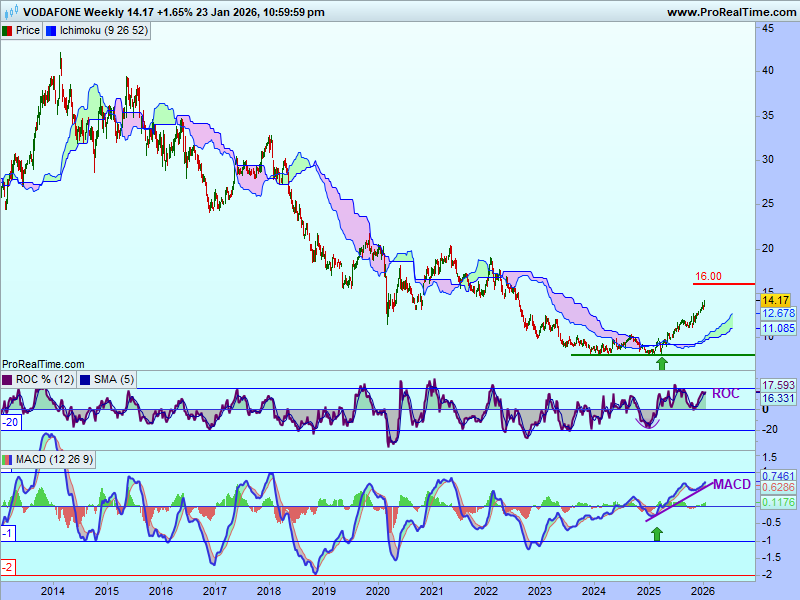
Task: Click the green 0.1176 MACD histogram tag
Action: click(x=777, y=502)
